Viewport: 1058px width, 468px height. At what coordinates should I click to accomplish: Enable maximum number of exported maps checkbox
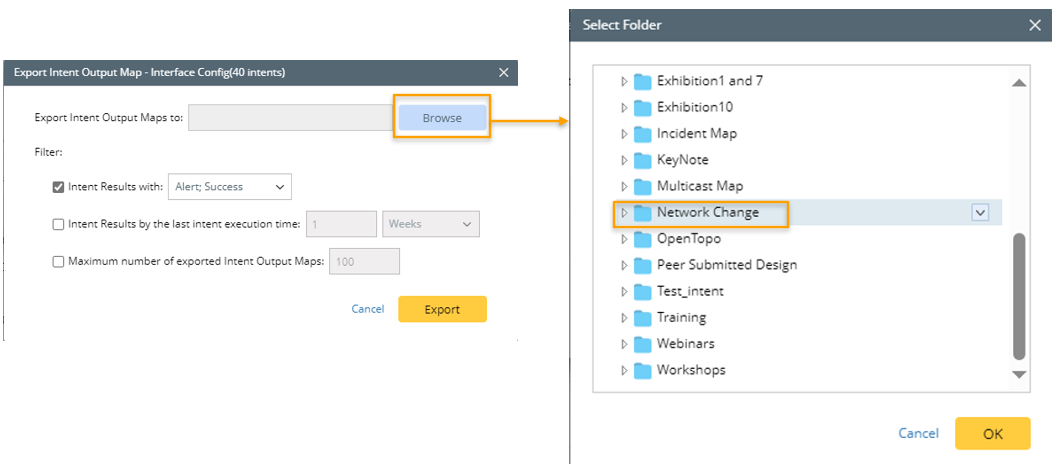point(58,262)
